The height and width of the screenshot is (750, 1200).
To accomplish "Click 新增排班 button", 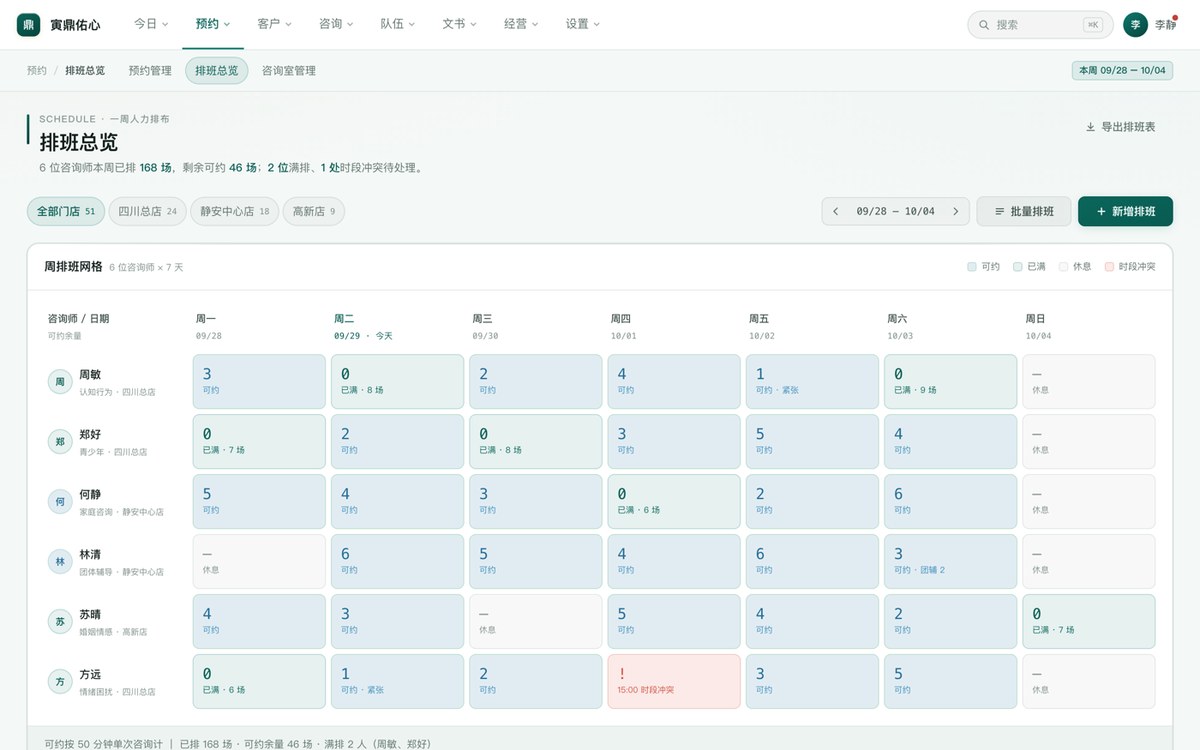I will pos(1125,211).
